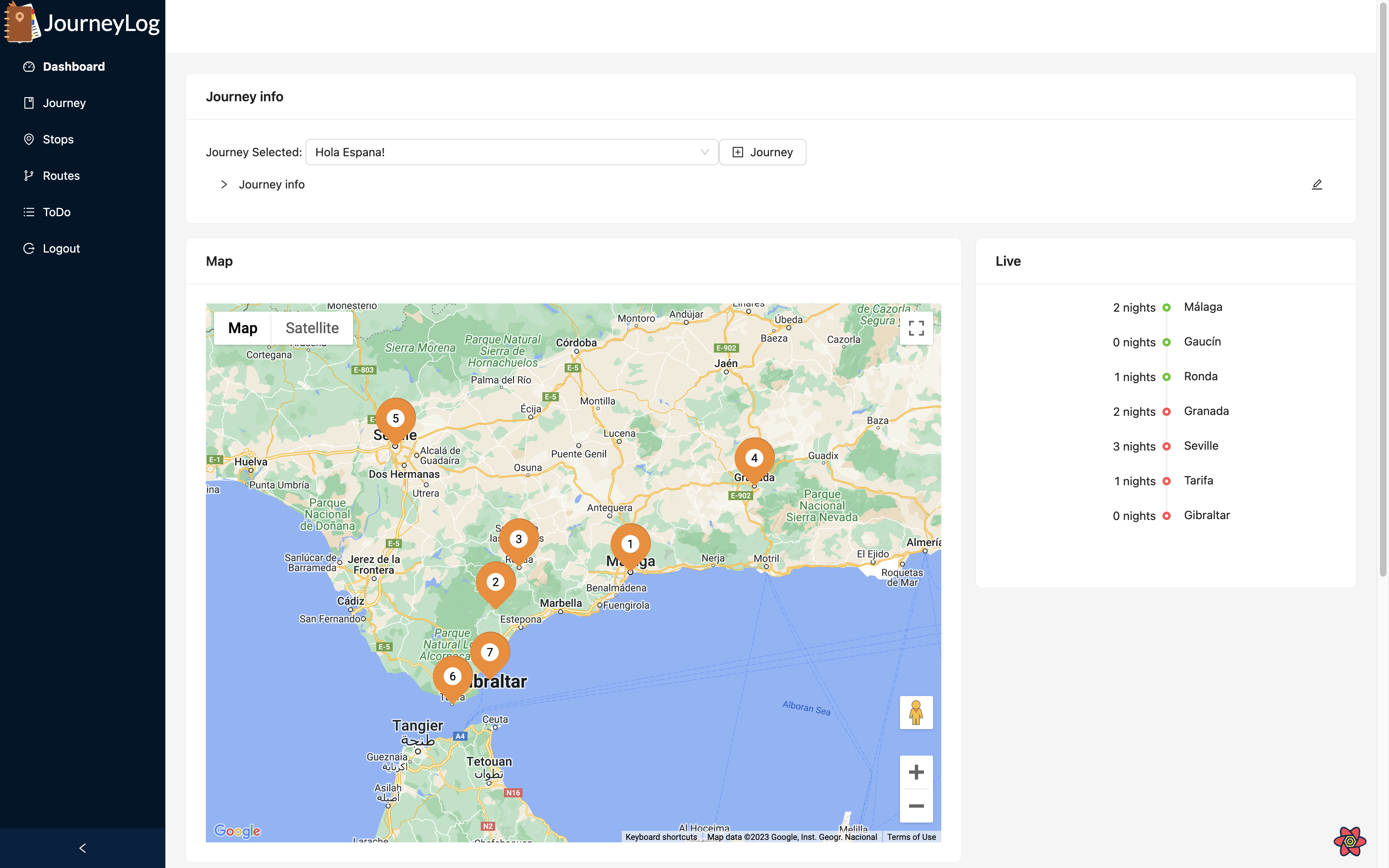Image resolution: width=1389 pixels, height=868 pixels.
Task: Collapse the sidebar with the left chevron
Action: point(83,848)
